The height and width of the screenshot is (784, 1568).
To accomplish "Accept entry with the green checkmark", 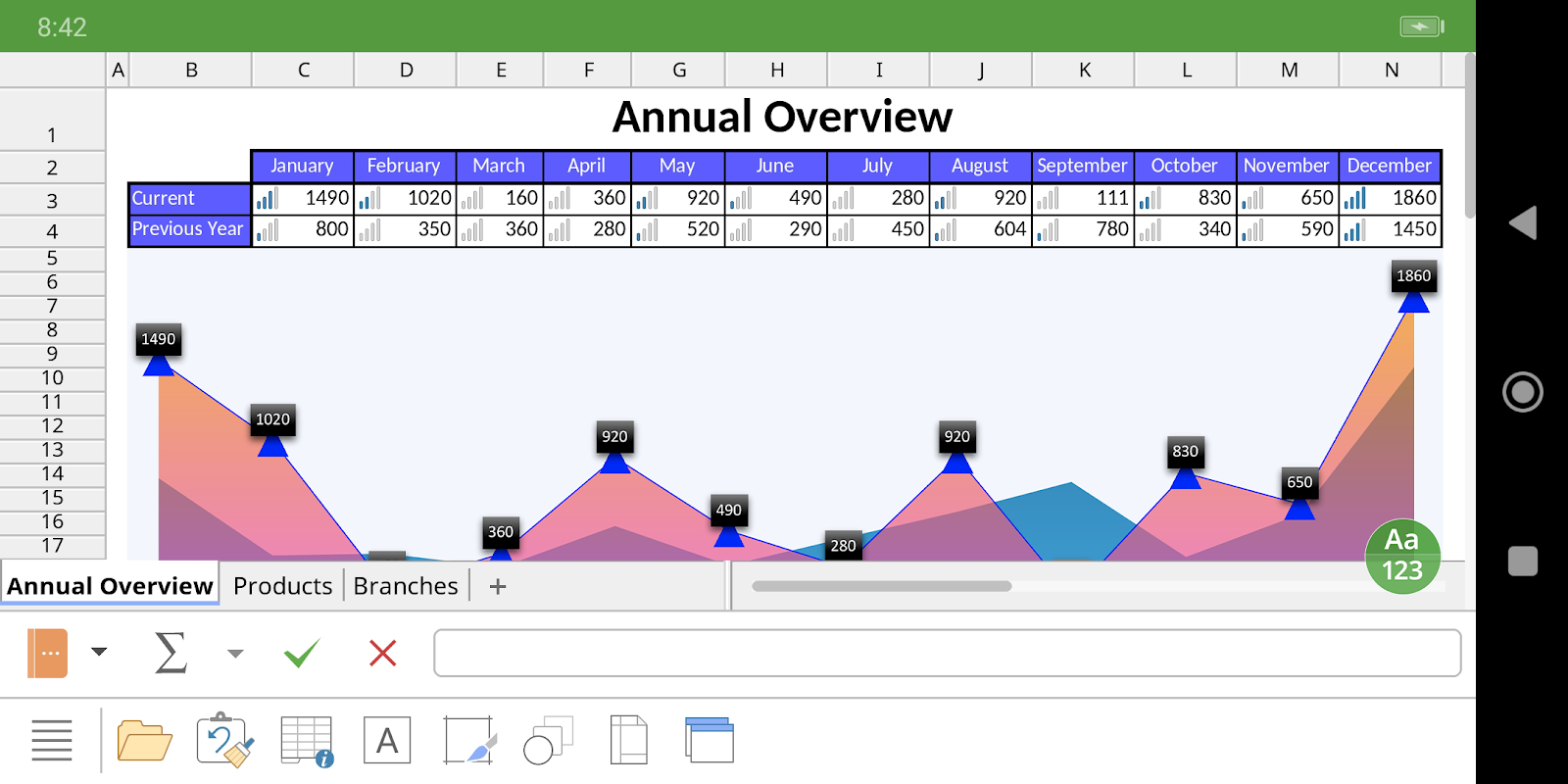I will [301, 653].
